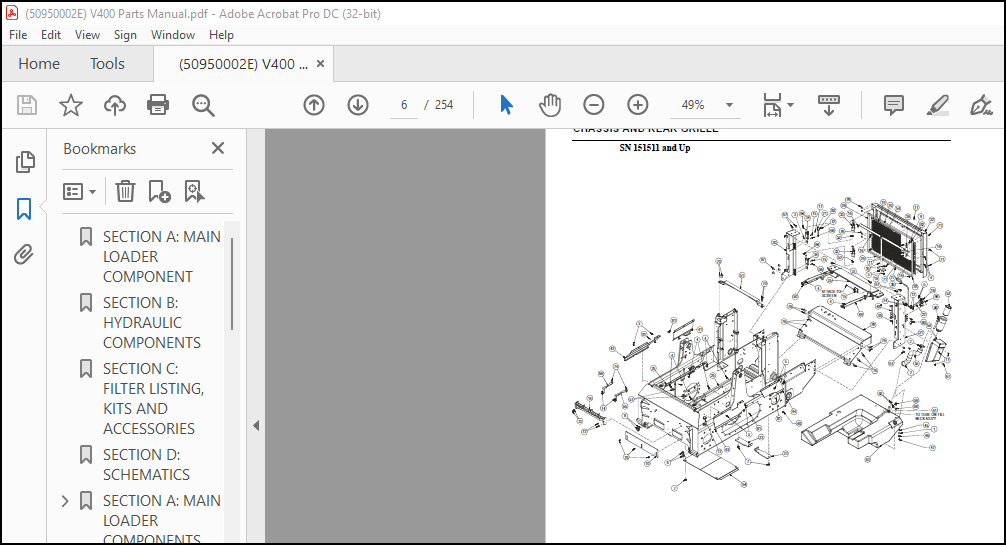
Task: Open bookmark options list dropdown
Action: (x=80, y=191)
